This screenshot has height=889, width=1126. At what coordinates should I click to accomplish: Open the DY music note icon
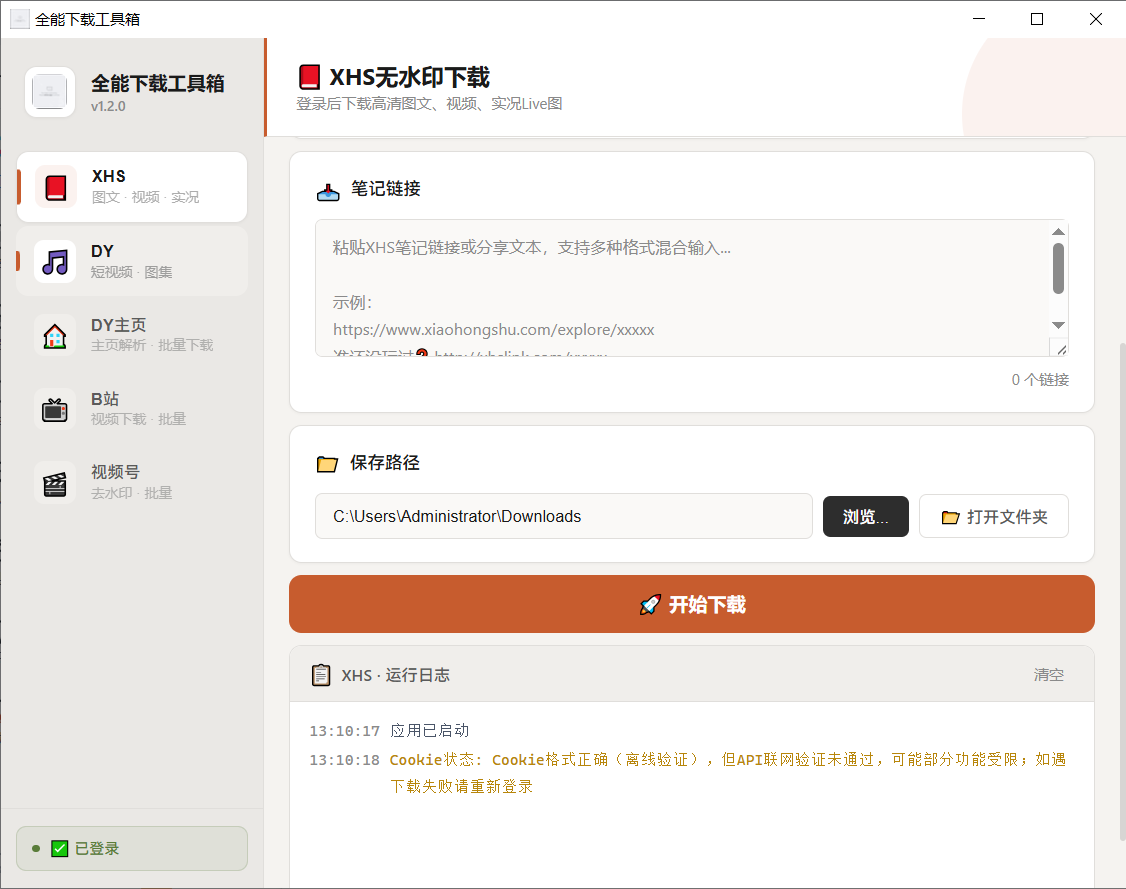coord(55,261)
